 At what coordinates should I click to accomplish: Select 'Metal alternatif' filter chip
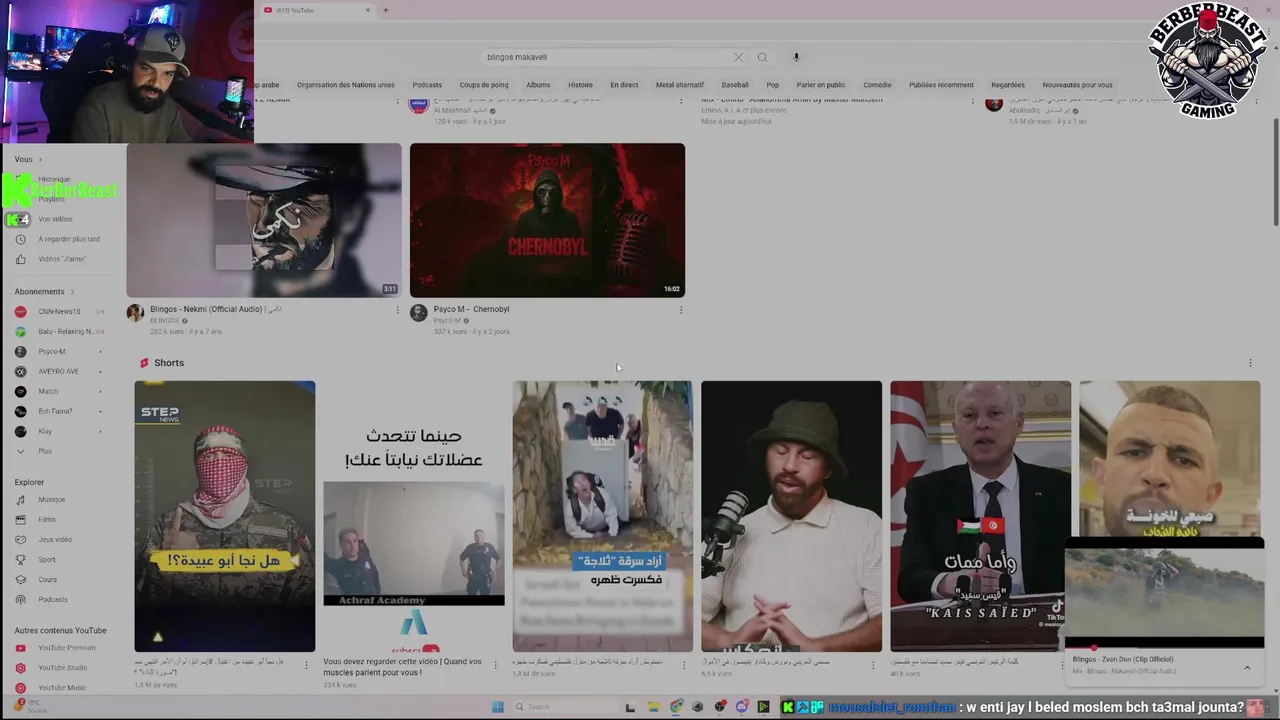point(680,85)
